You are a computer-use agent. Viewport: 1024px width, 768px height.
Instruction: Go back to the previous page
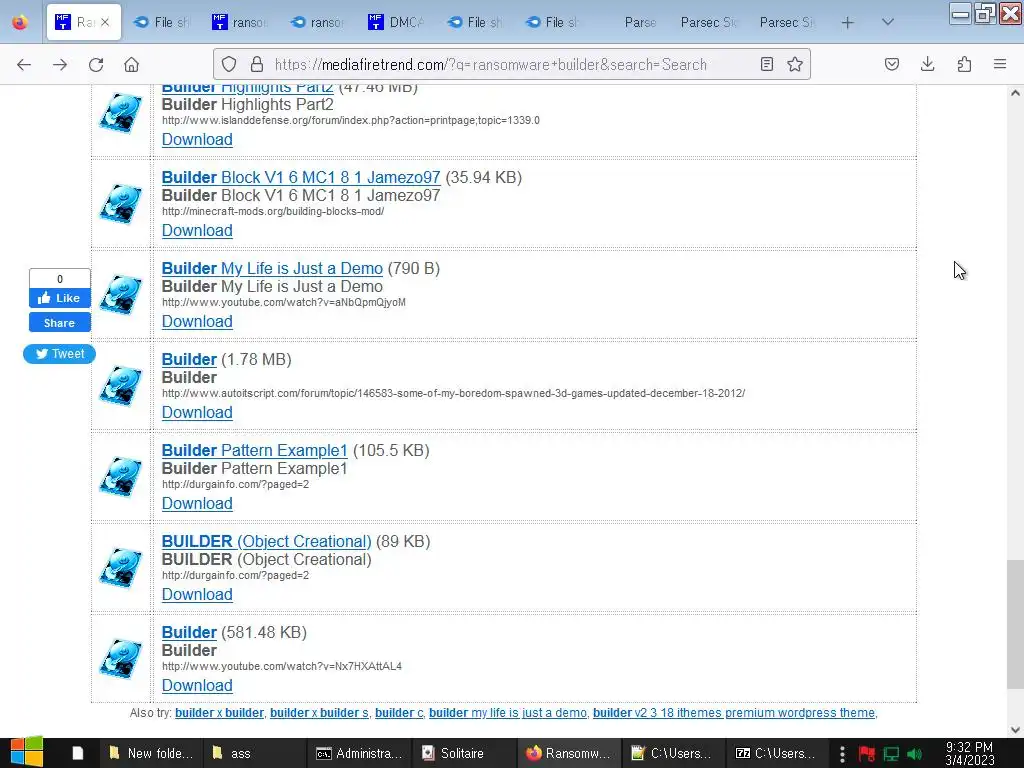pyautogui.click(x=24, y=64)
